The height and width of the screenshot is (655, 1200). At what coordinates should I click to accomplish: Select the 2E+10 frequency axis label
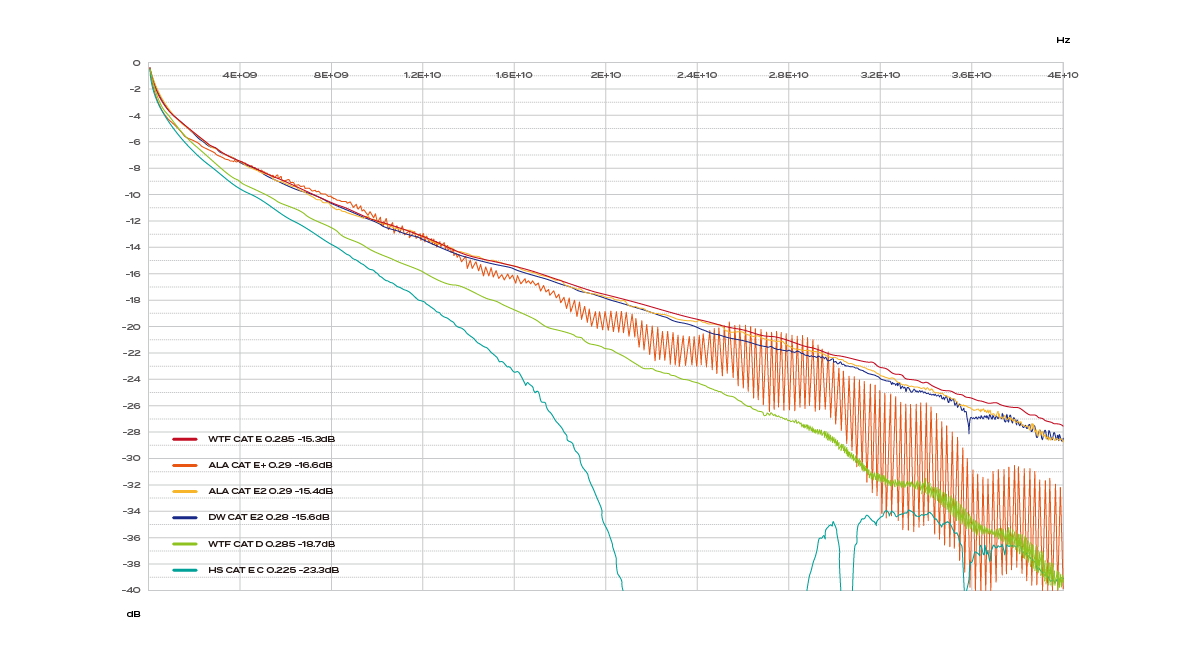605,75
